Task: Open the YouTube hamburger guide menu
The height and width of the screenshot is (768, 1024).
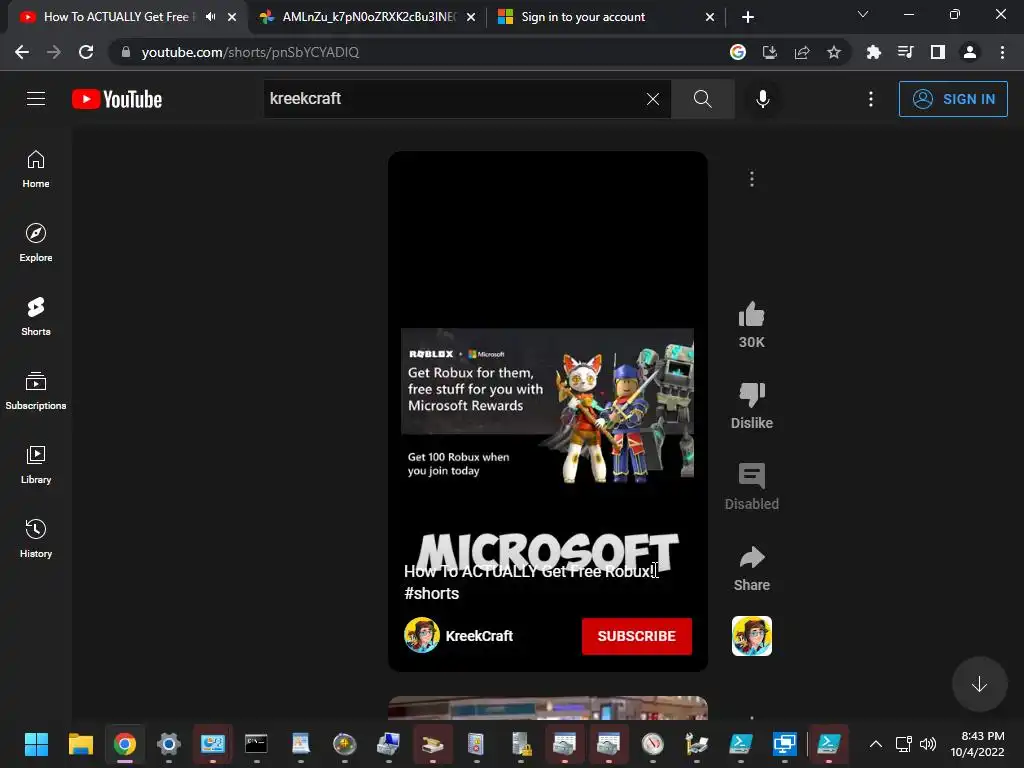Action: click(x=36, y=99)
